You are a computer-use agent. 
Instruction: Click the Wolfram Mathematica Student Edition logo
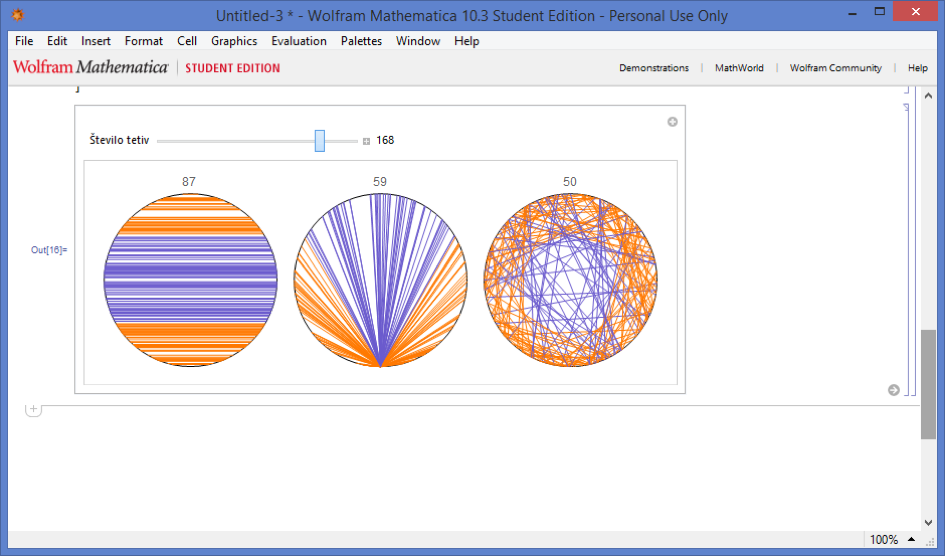click(x=146, y=68)
